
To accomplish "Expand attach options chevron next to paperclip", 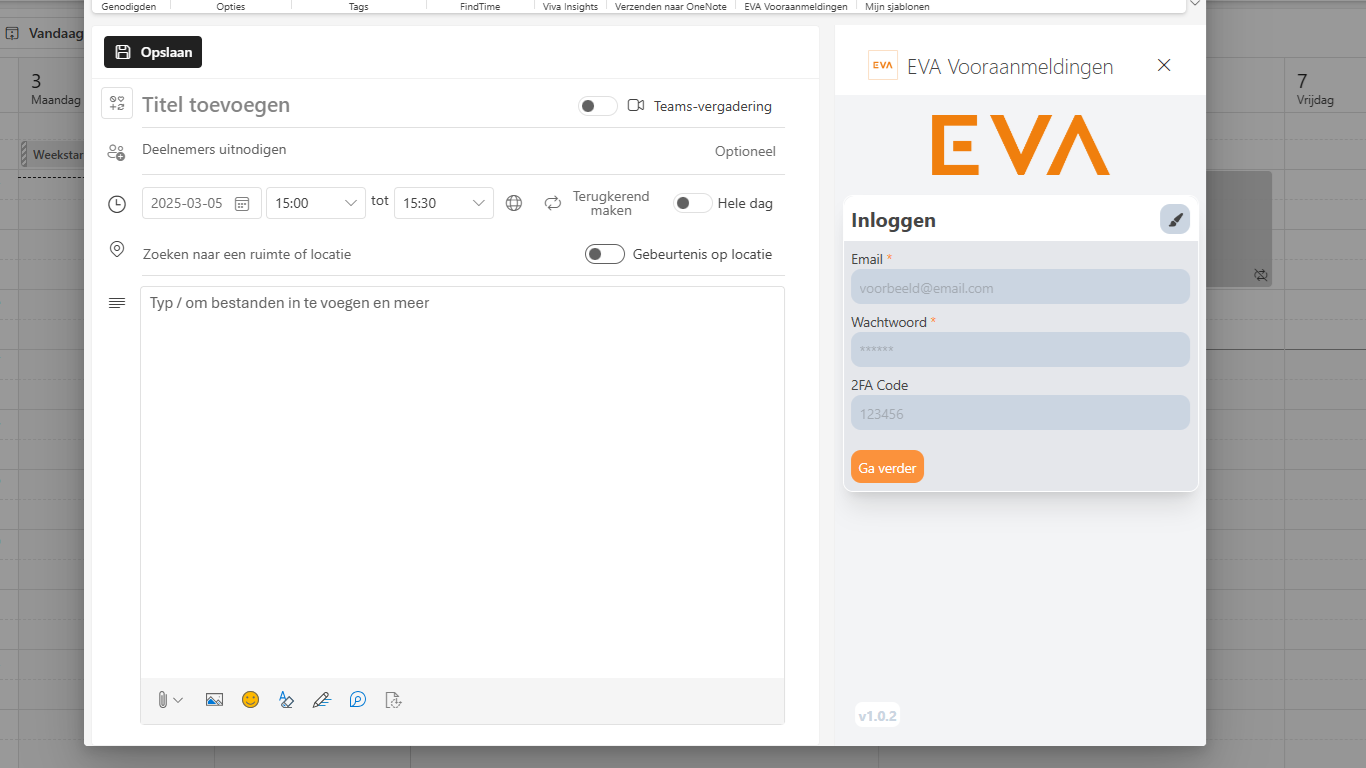I will pyautogui.click(x=178, y=700).
